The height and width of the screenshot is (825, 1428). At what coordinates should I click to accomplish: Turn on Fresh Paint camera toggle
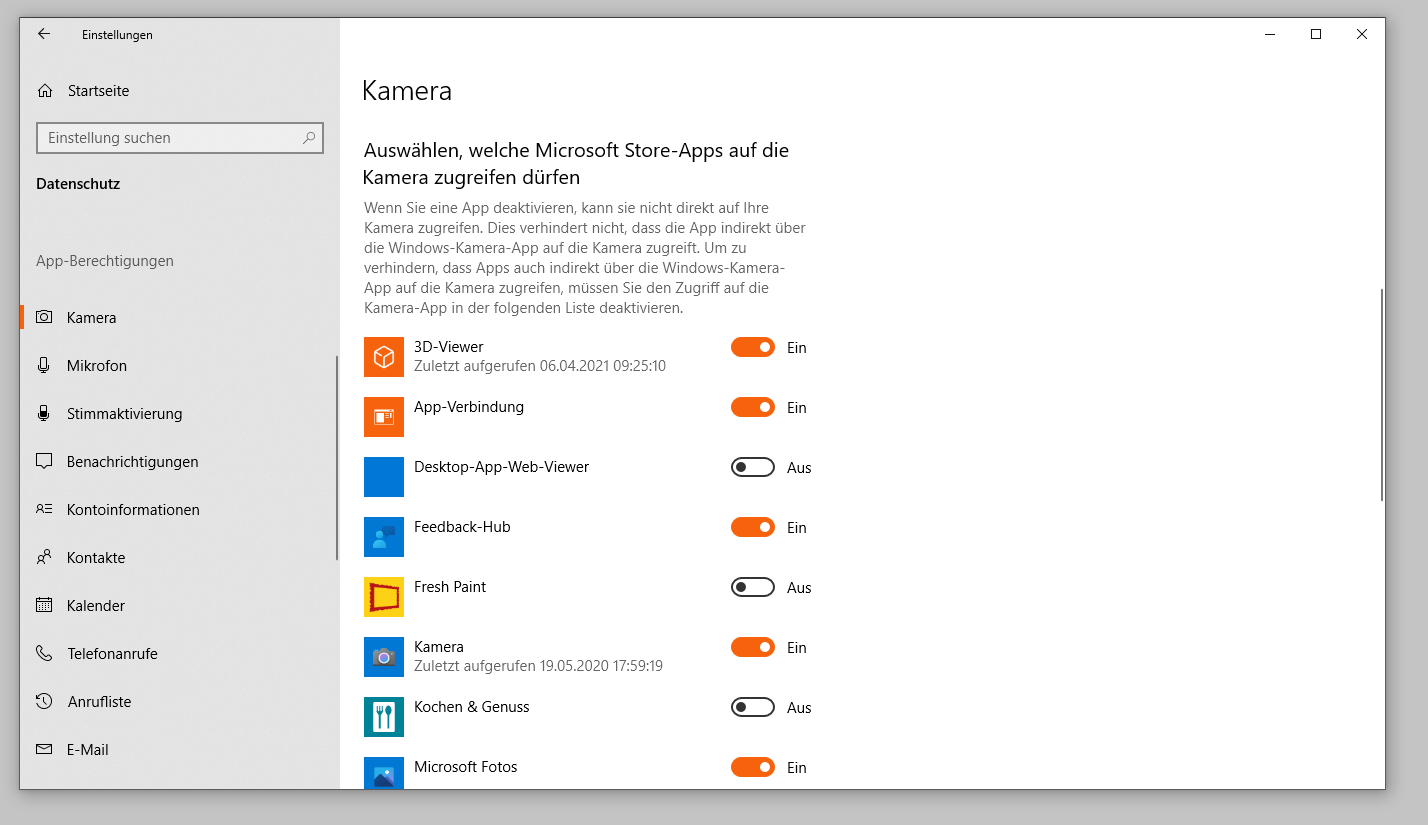click(x=752, y=587)
